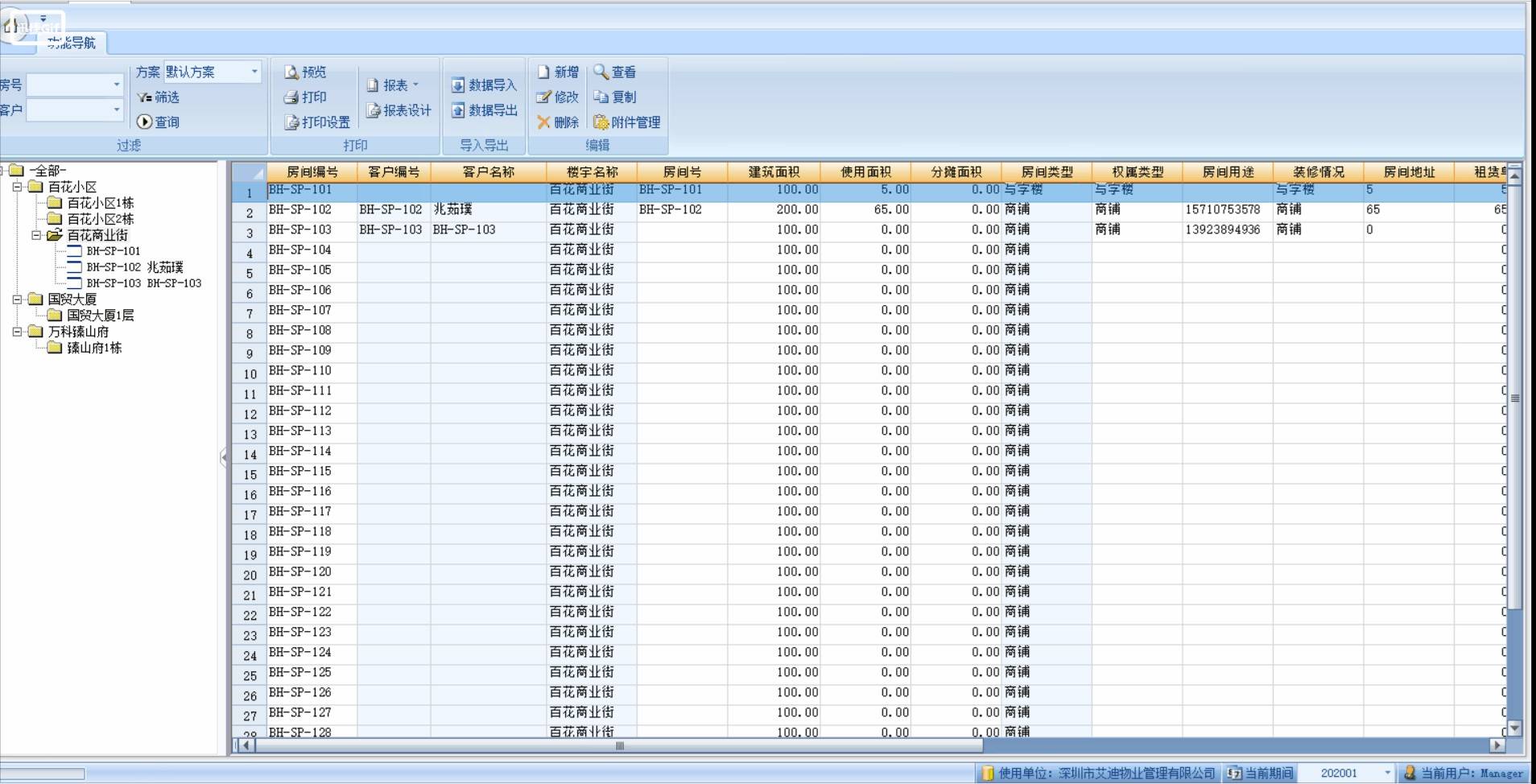Screen dimensions: 1536x784
Task: Open the 当前期间 period dropdown
Action: 1387,772
